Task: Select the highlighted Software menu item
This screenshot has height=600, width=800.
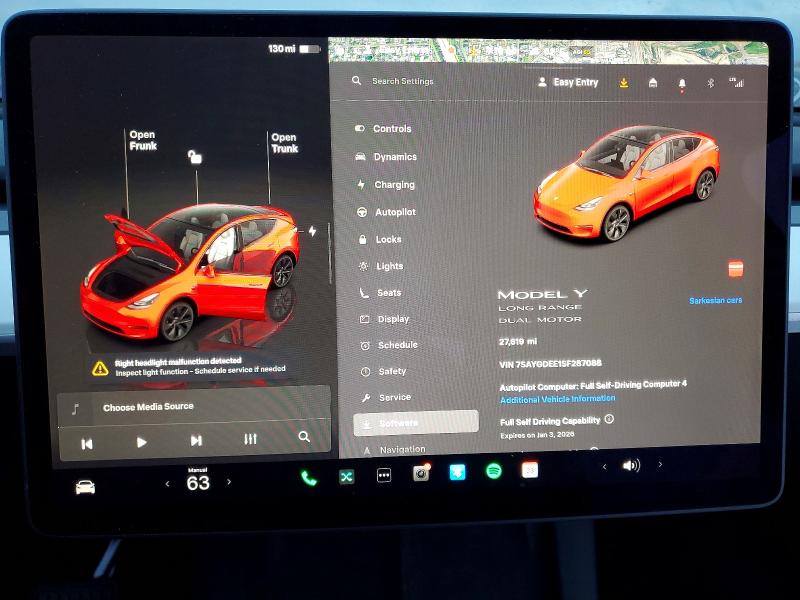Action: [416, 423]
